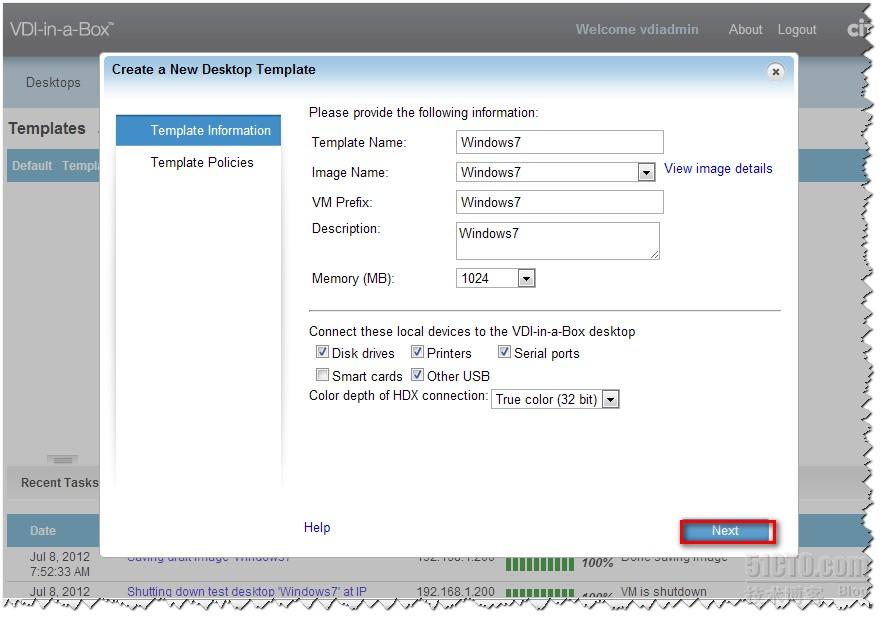Click the VM is shutdown status text
Viewport: 883px width, 619px height.
pyautogui.click(x=663, y=591)
